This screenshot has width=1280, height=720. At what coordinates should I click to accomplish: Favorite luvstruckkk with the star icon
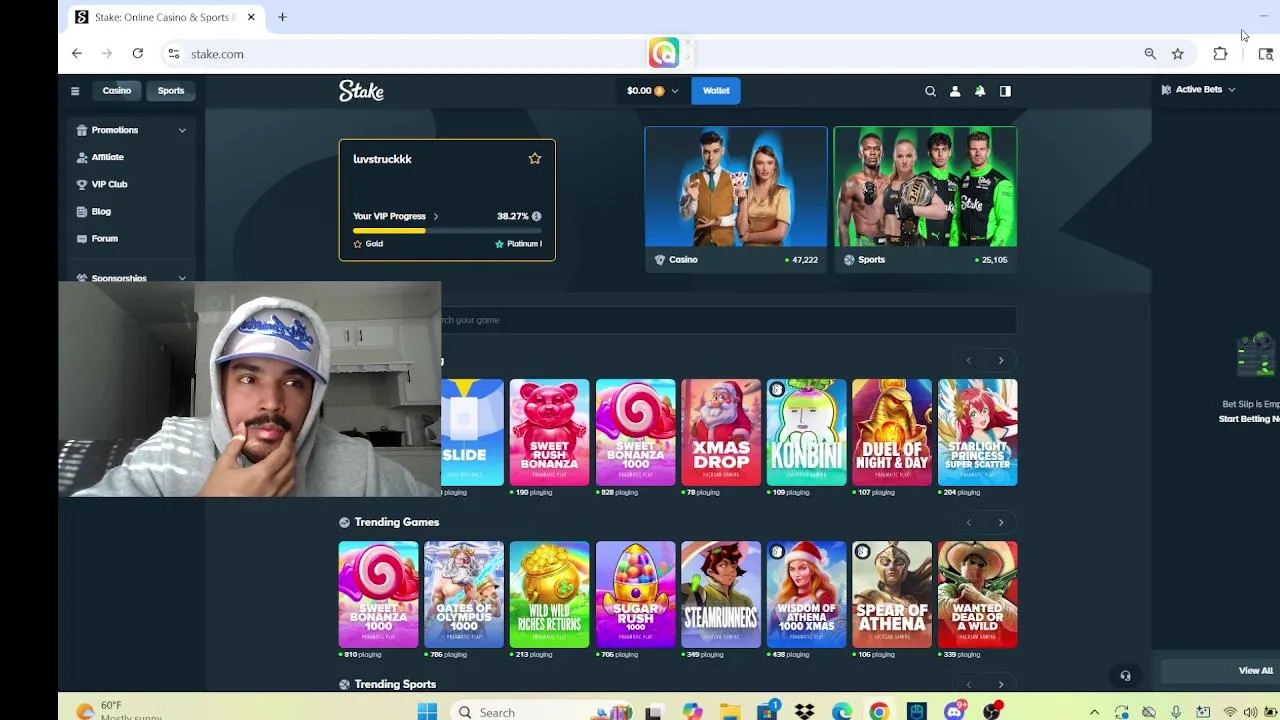pos(535,159)
